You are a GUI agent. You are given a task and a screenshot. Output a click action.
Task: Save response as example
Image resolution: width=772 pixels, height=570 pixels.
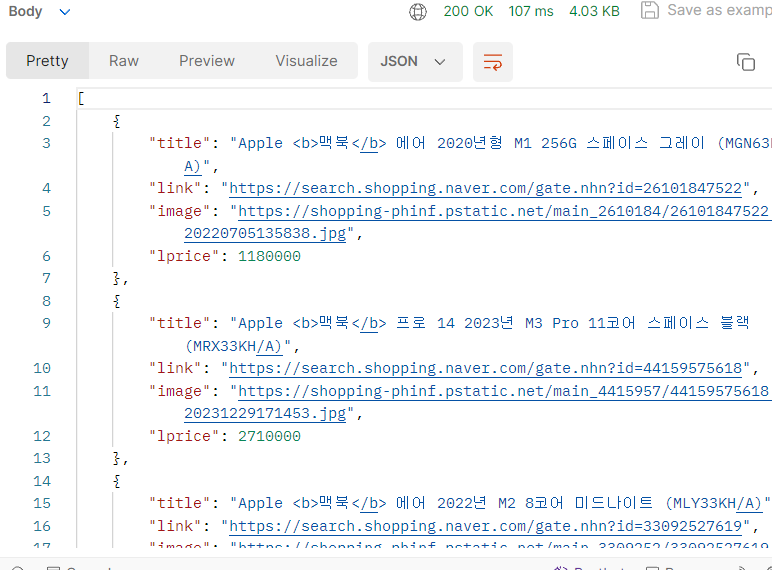pyautogui.click(x=719, y=10)
